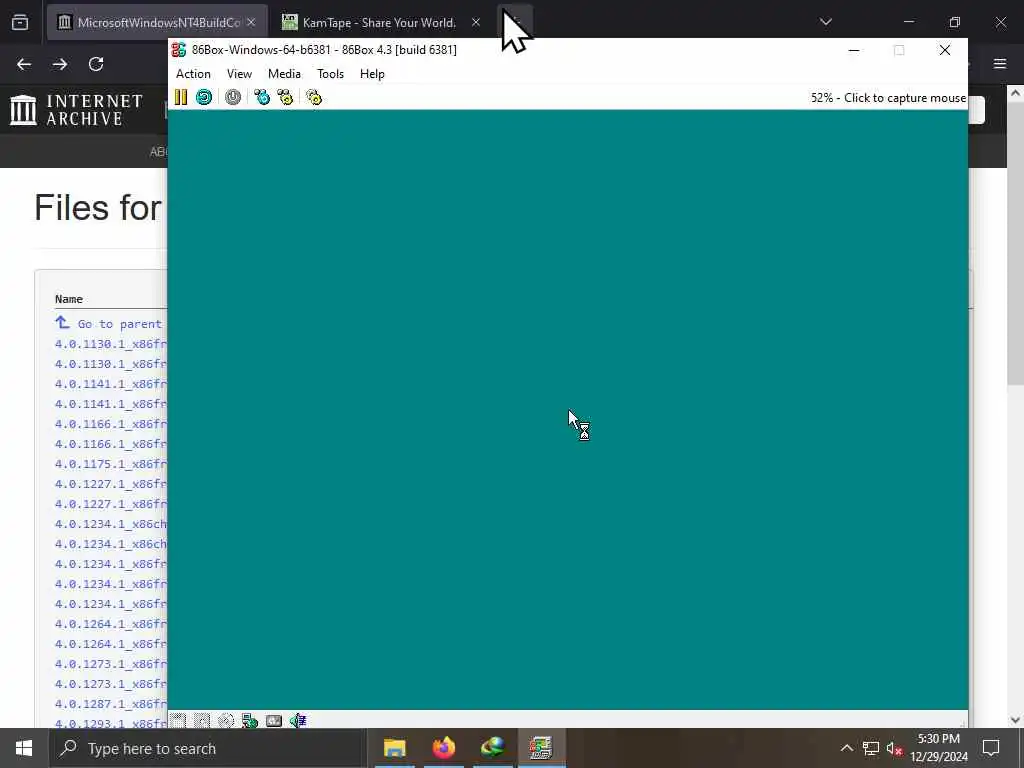The image size is (1024, 768).
Task: Open the View menu in 86Box
Action: [239, 74]
